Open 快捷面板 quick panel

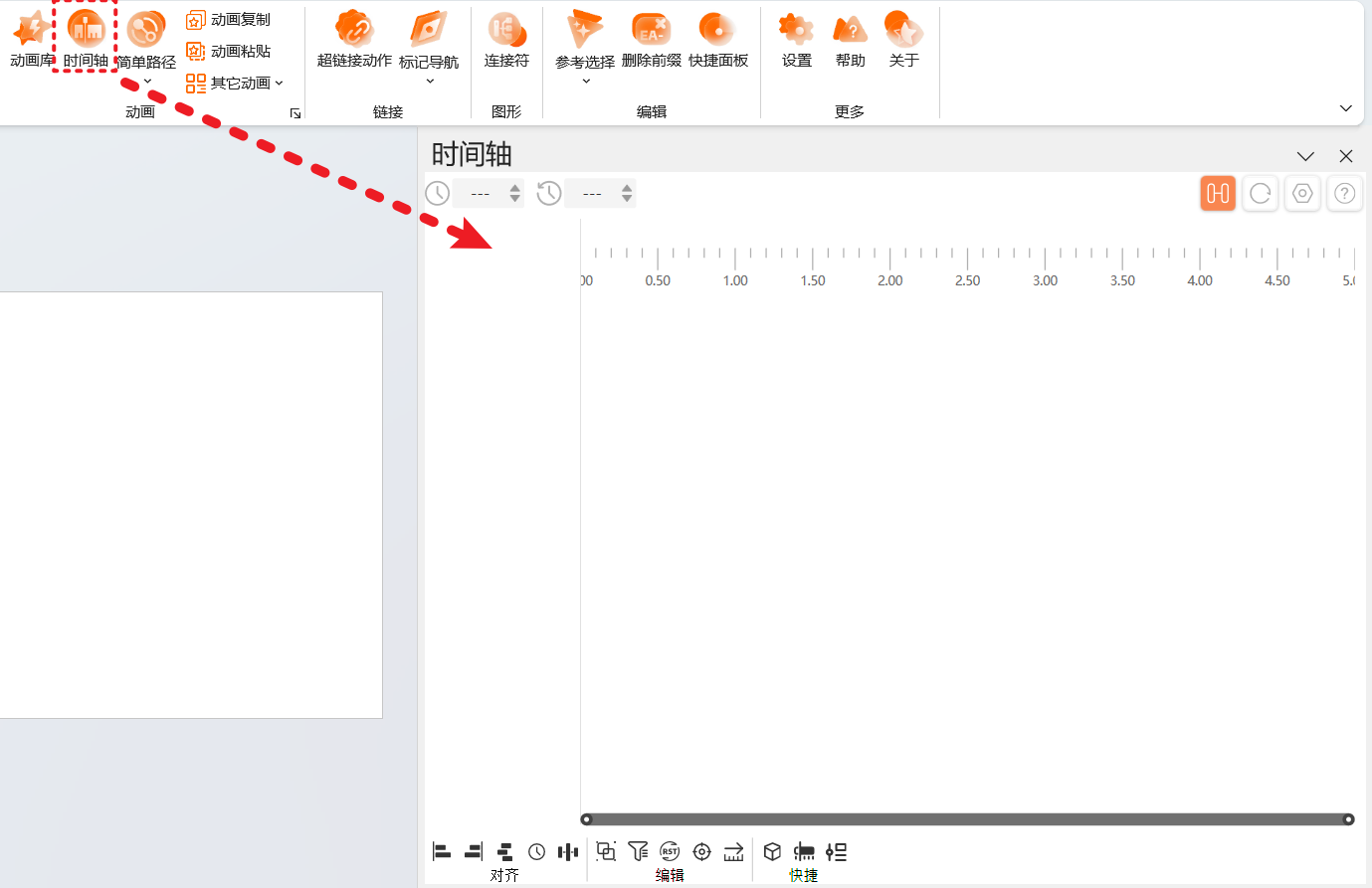[x=717, y=38]
